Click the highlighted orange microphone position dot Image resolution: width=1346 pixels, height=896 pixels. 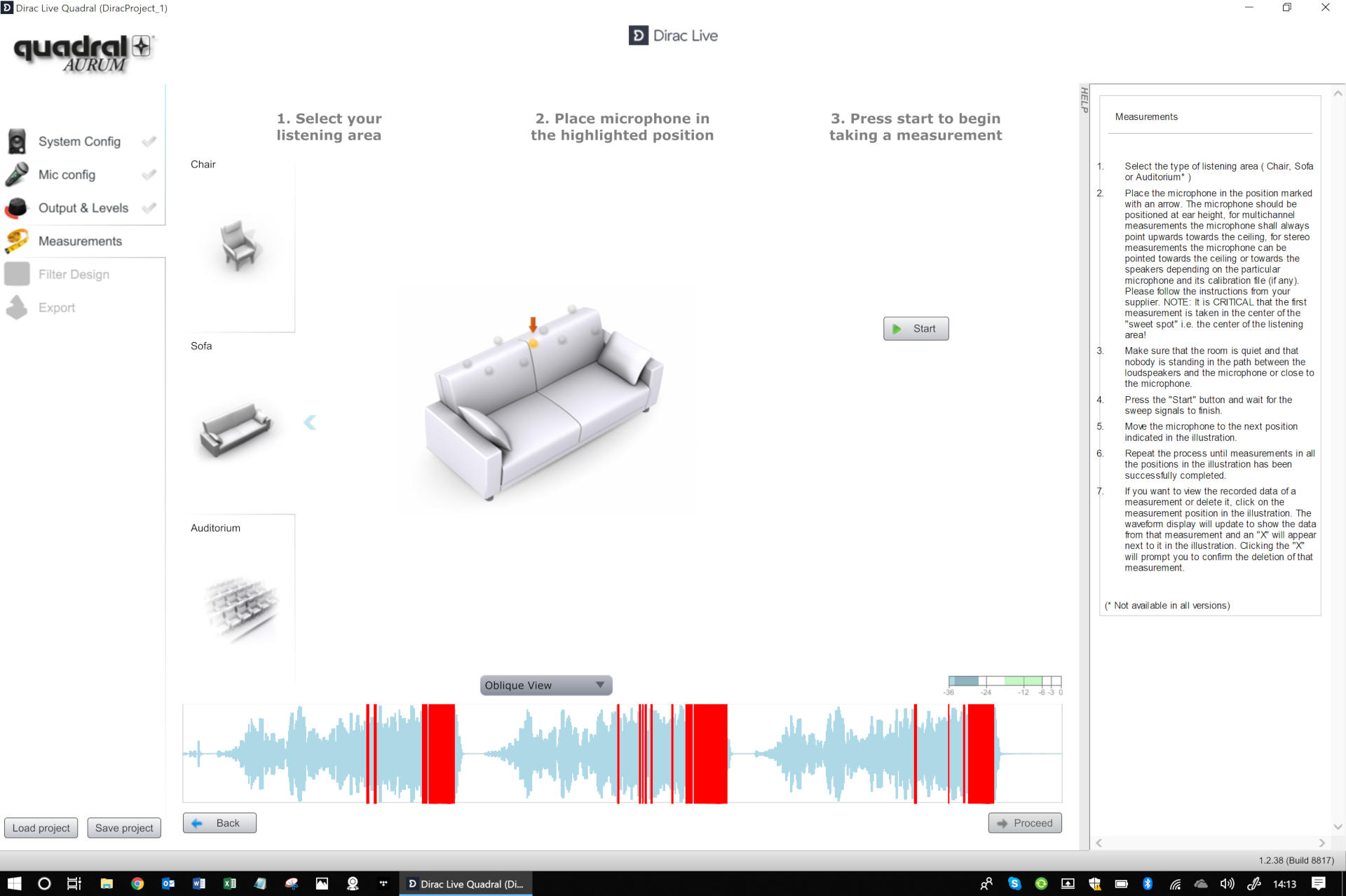click(533, 344)
